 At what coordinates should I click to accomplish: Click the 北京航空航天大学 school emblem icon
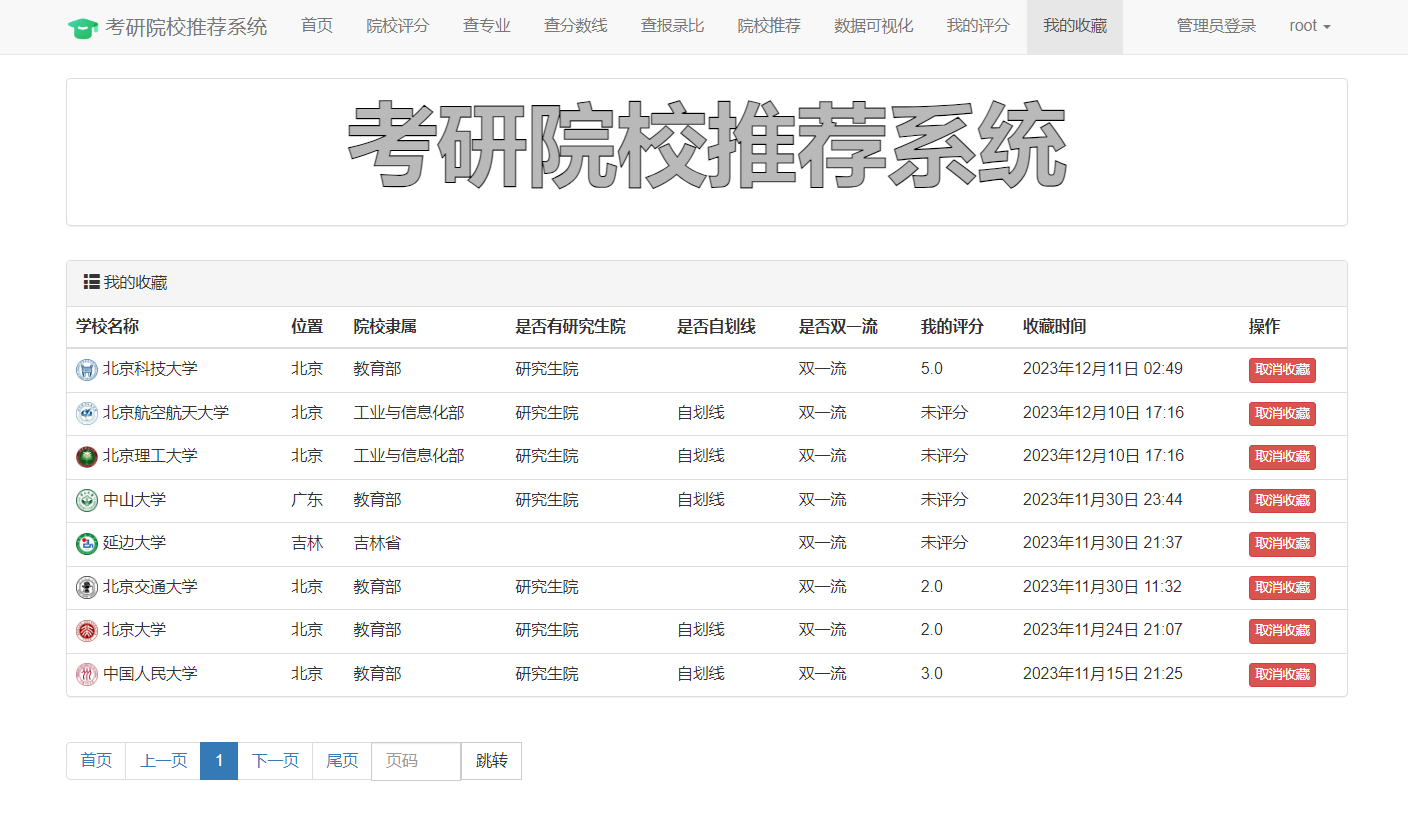87,413
